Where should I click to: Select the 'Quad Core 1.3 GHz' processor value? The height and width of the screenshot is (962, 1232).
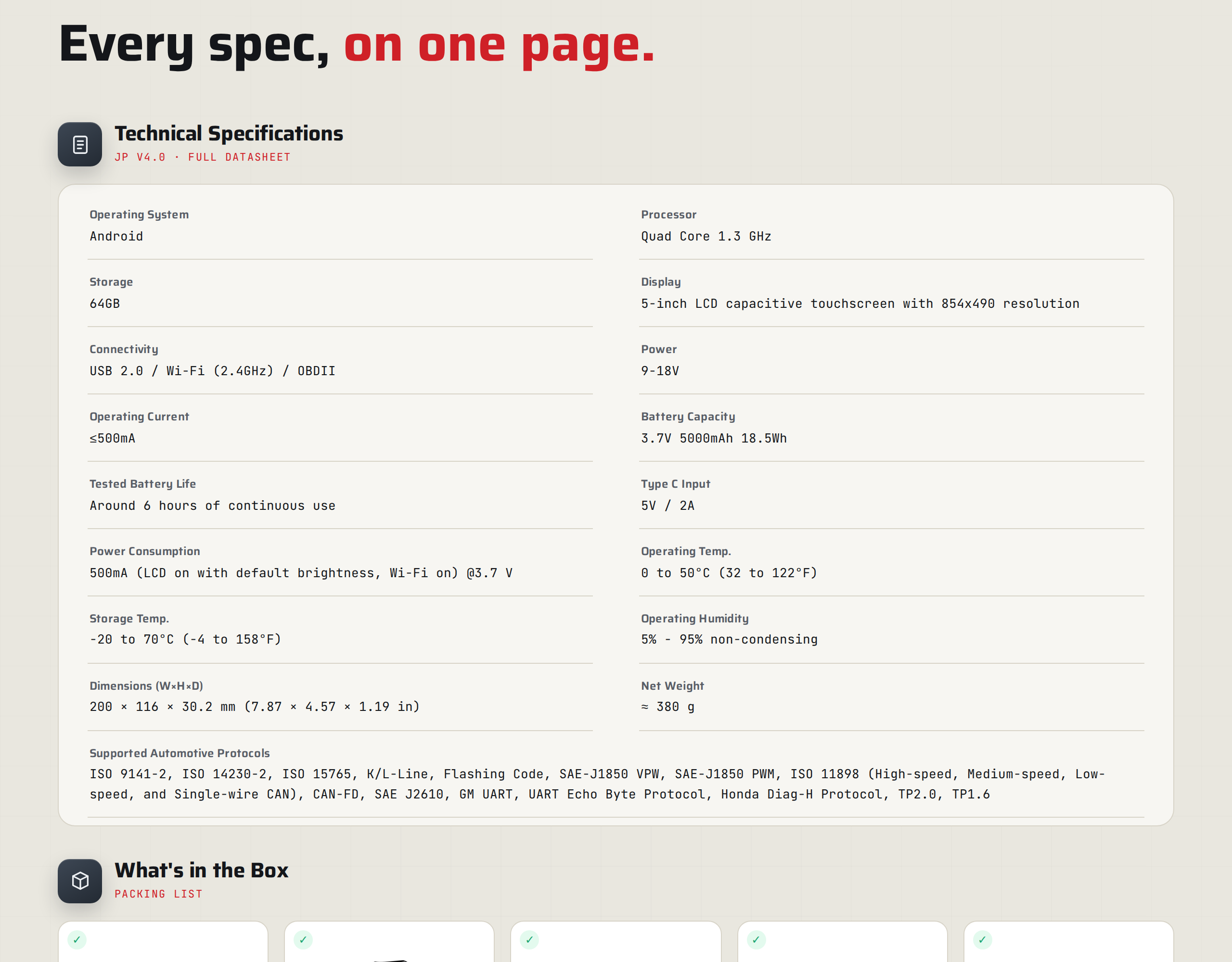(x=706, y=236)
